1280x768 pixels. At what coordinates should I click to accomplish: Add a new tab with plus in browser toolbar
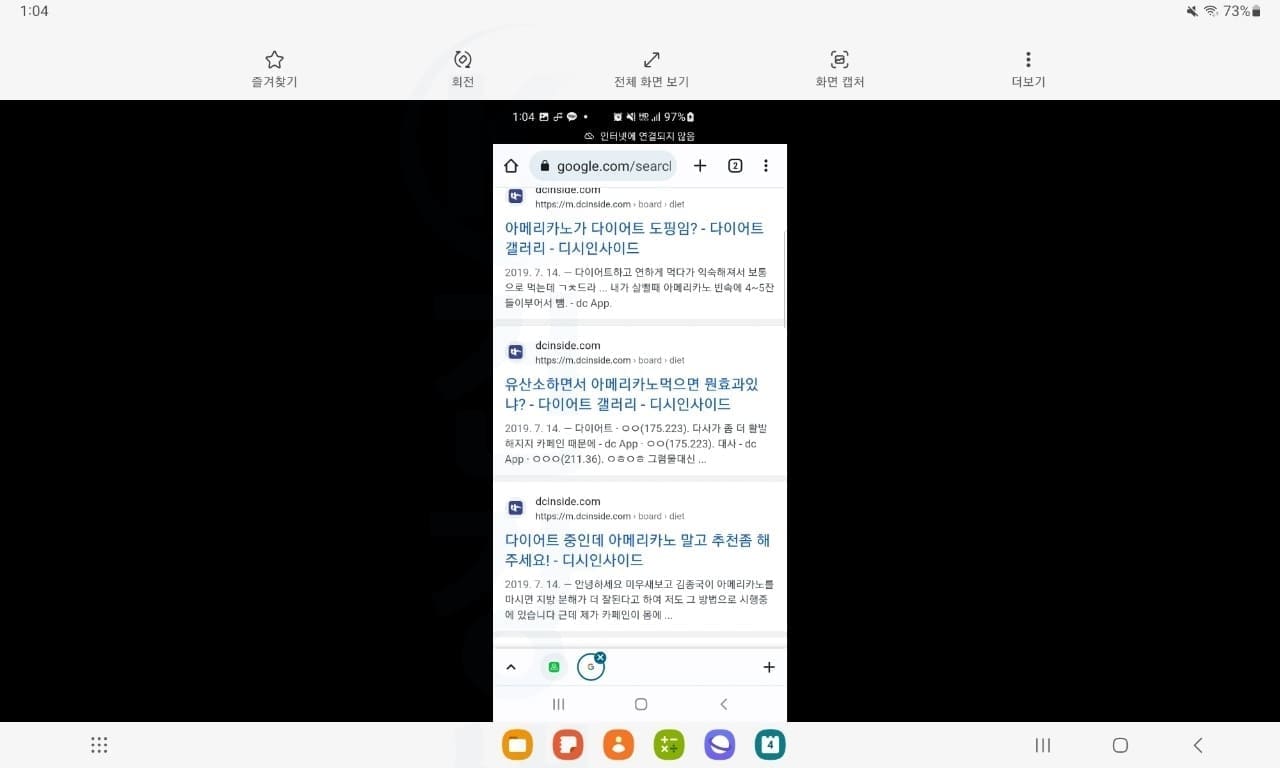pyautogui.click(x=700, y=166)
